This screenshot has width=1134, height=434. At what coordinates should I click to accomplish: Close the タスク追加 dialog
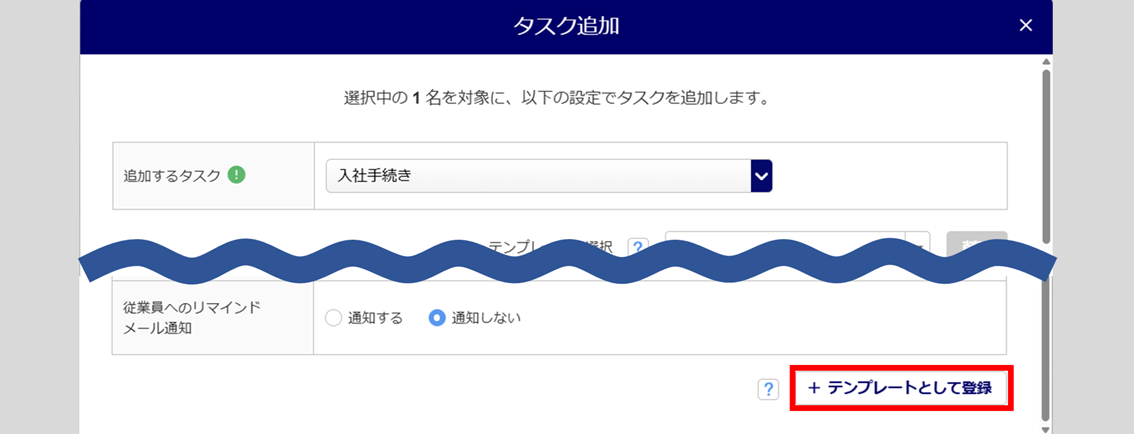pos(1025,26)
